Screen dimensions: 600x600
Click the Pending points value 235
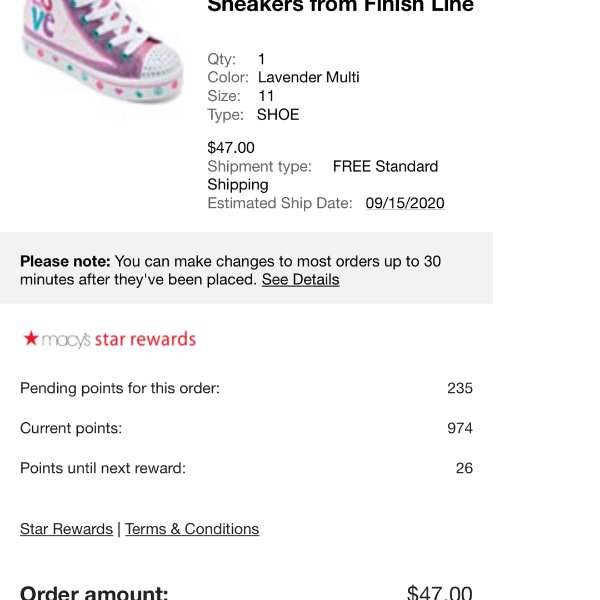coord(460,388)
